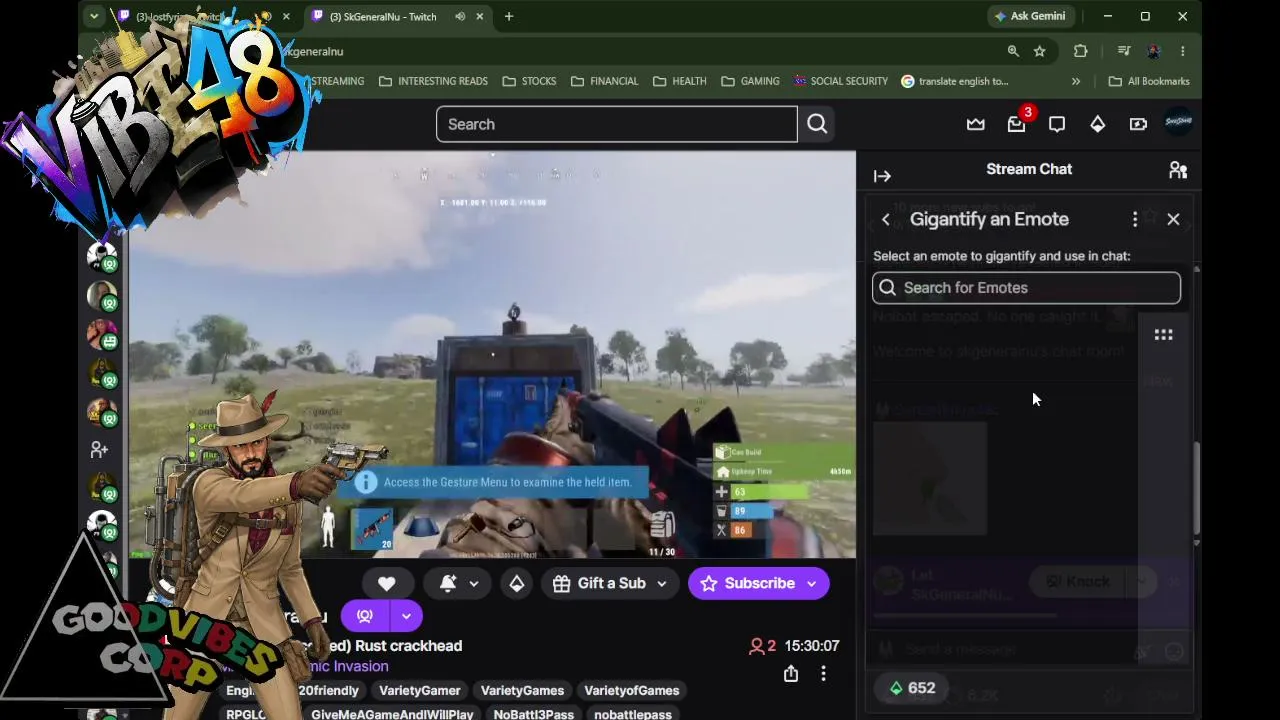Click the Rust stream video player
Image resolution: width=1280 pixels, height=720 pixels.
(492, 354)
